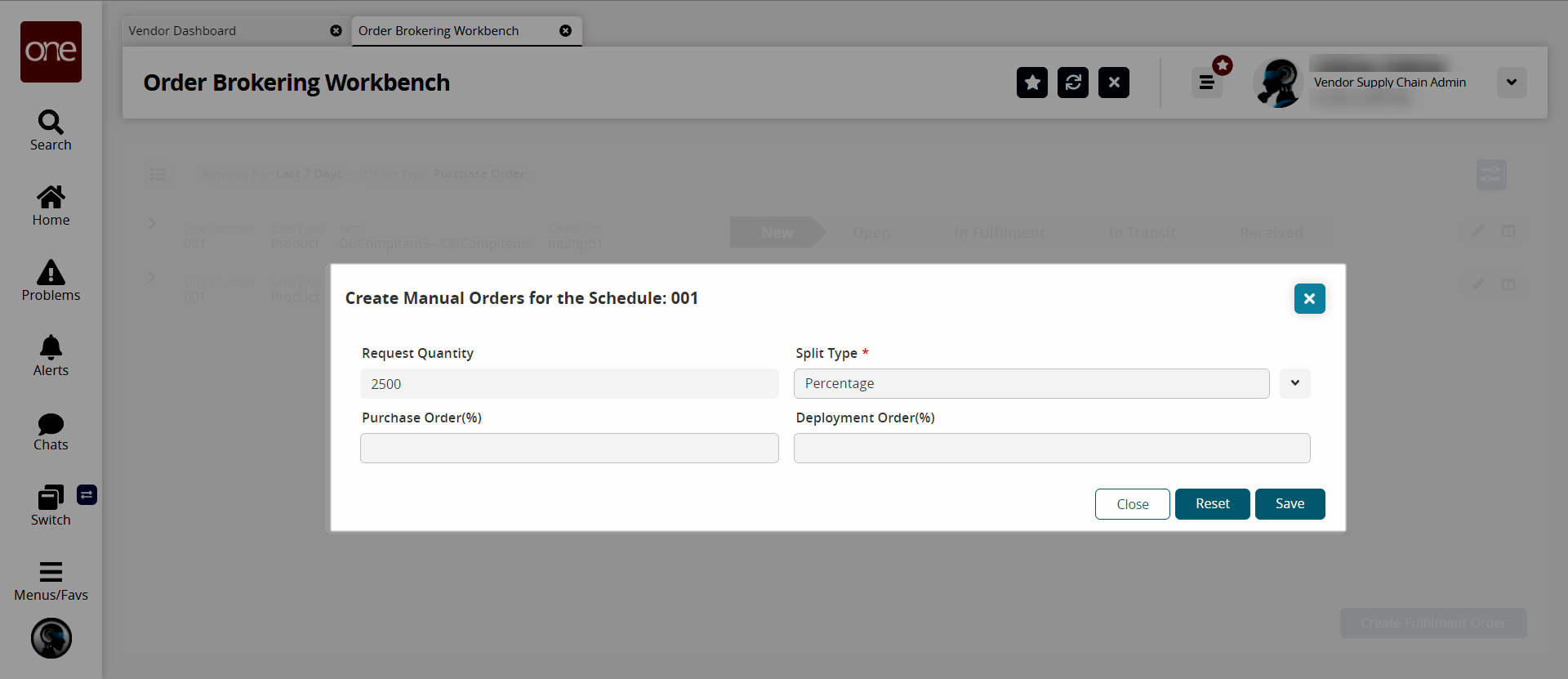Select the Open status stage

(x=871, y=233)
